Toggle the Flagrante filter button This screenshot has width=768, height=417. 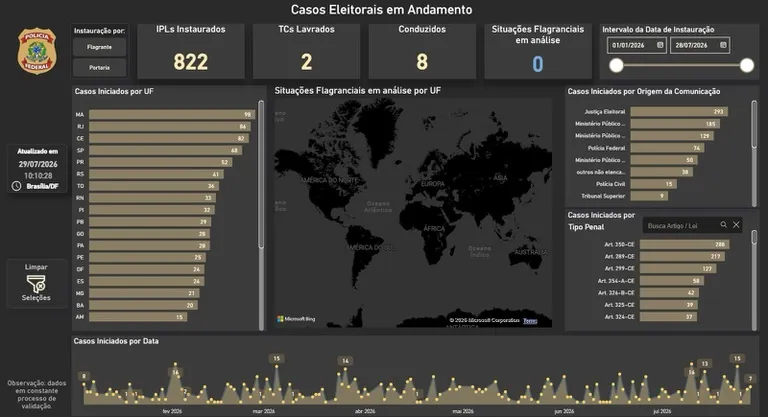(99, 47)
